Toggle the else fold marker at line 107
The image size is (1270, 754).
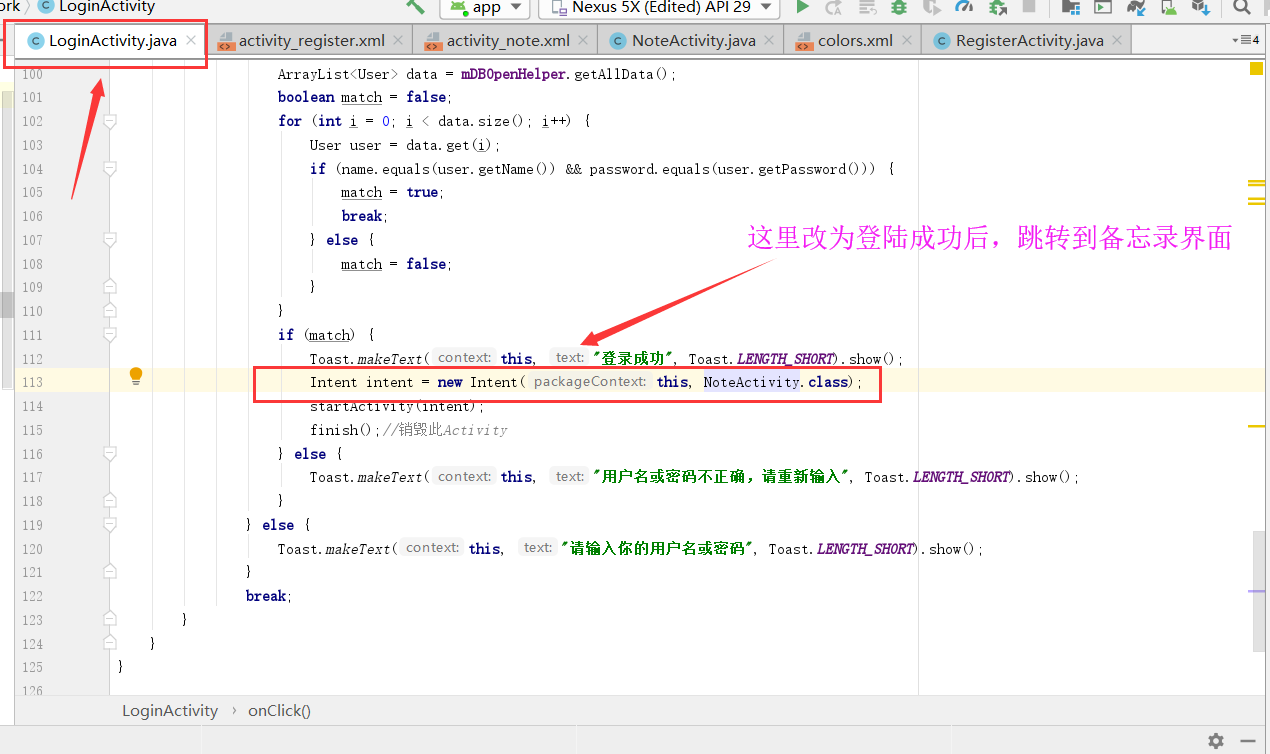[110, 240]
